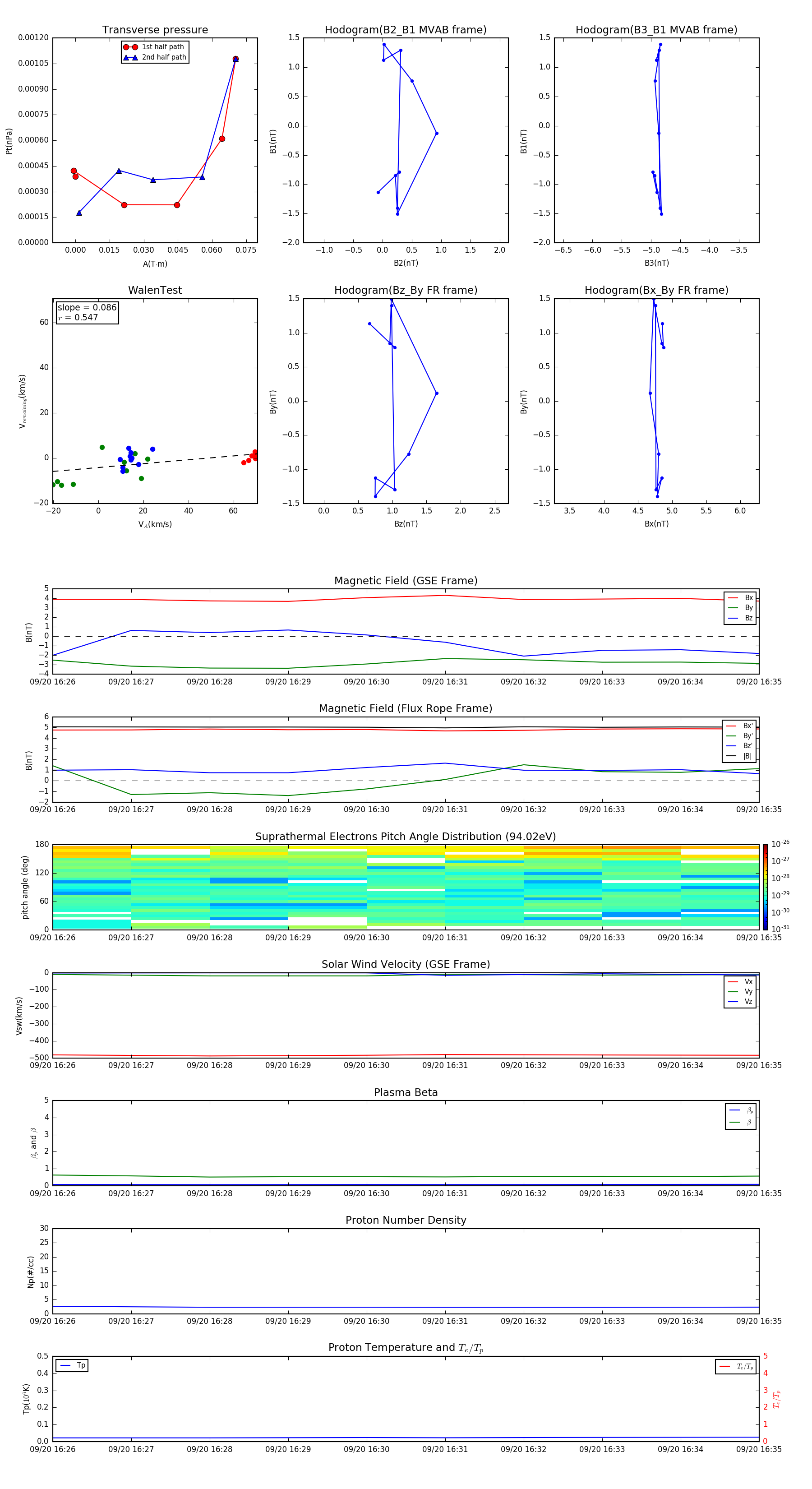812x1489 pixels.
Task: Click the "10^-26" colorbar tick label
Action: (780, 844)
